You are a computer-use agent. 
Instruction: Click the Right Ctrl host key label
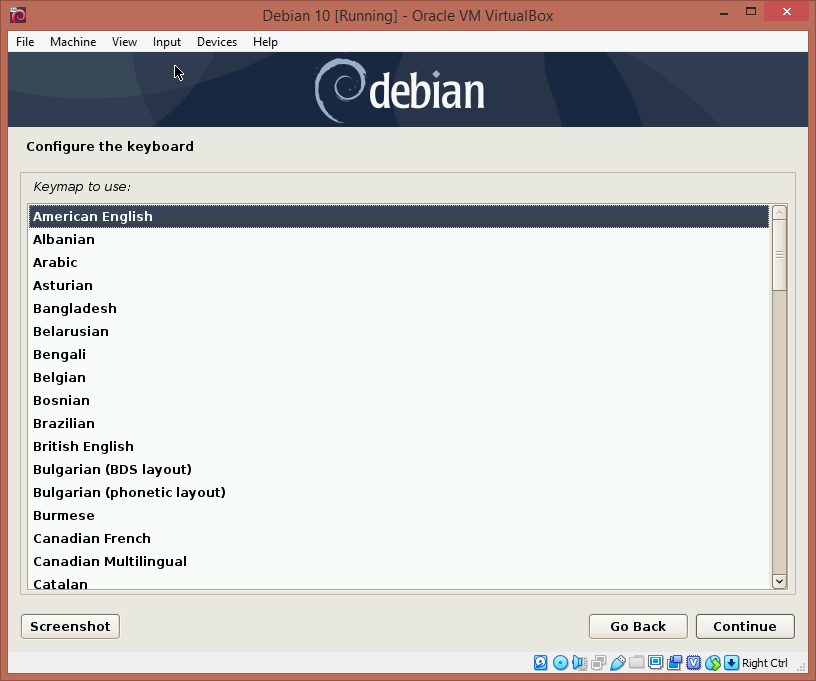coord(764,663)
